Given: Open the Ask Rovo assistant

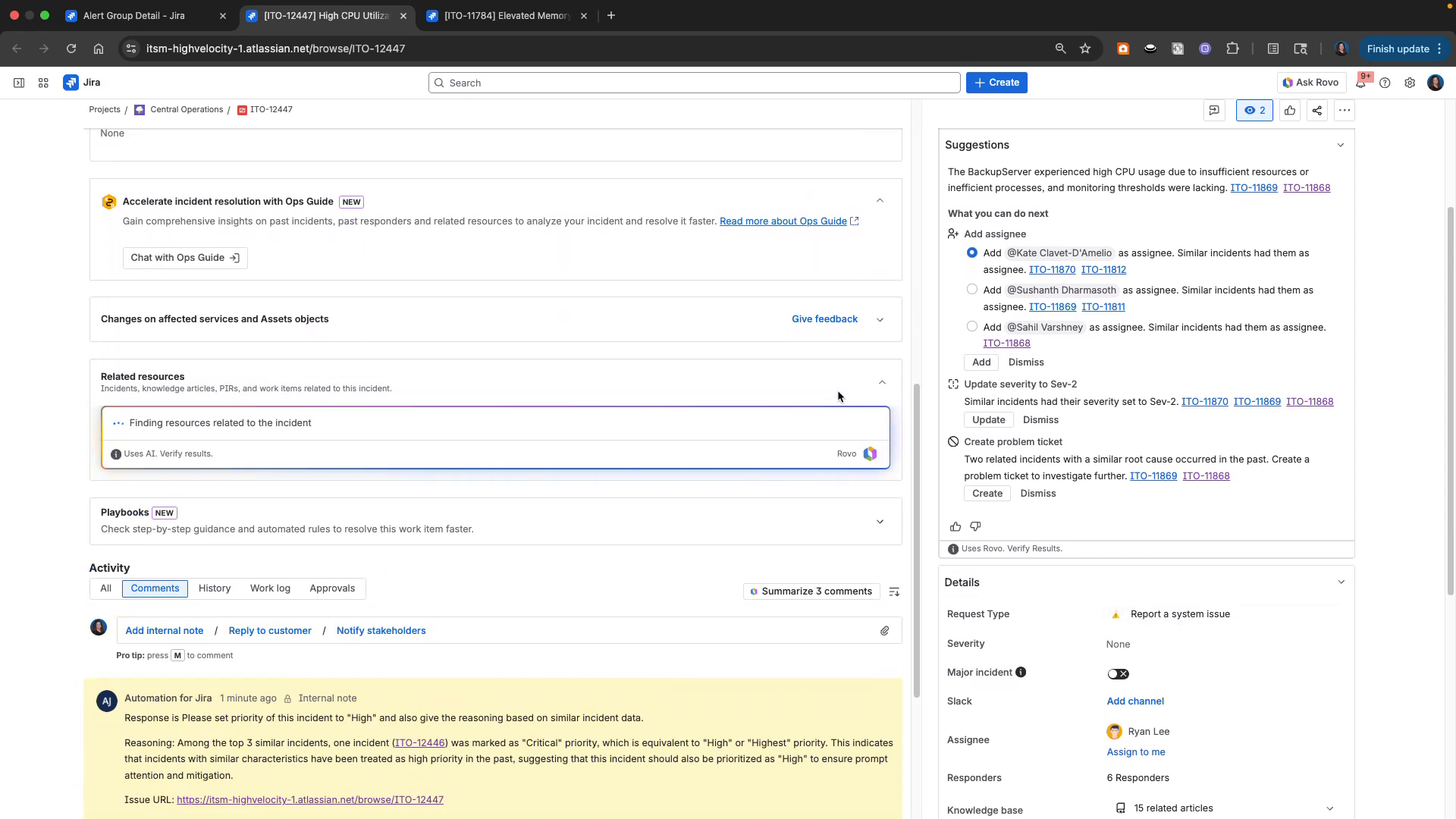Looking at the screenshot, I should (x=1310, y=83).
